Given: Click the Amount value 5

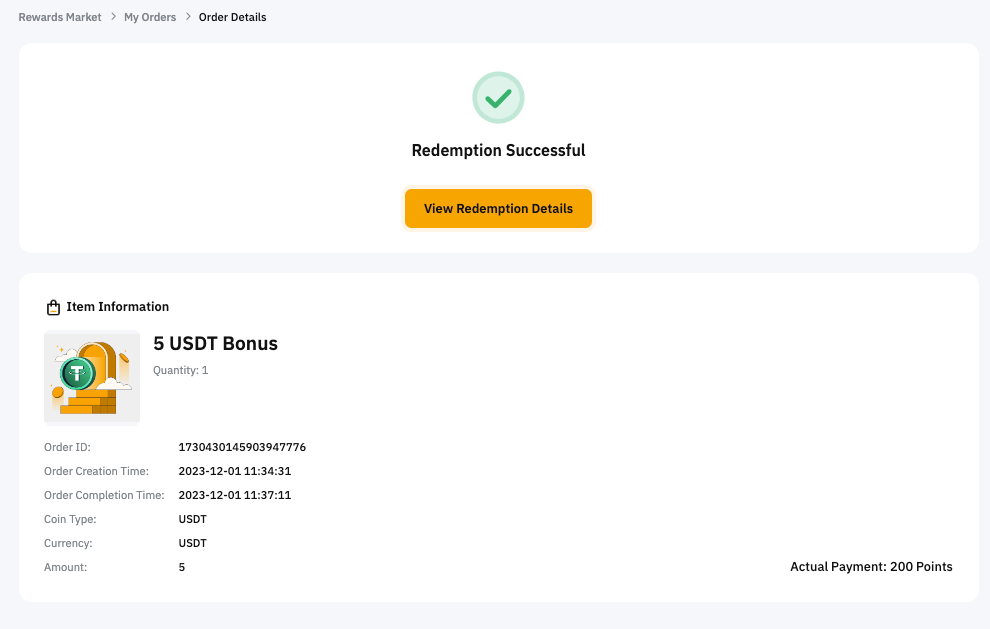Looking at the screenshot, I should 182,567.
